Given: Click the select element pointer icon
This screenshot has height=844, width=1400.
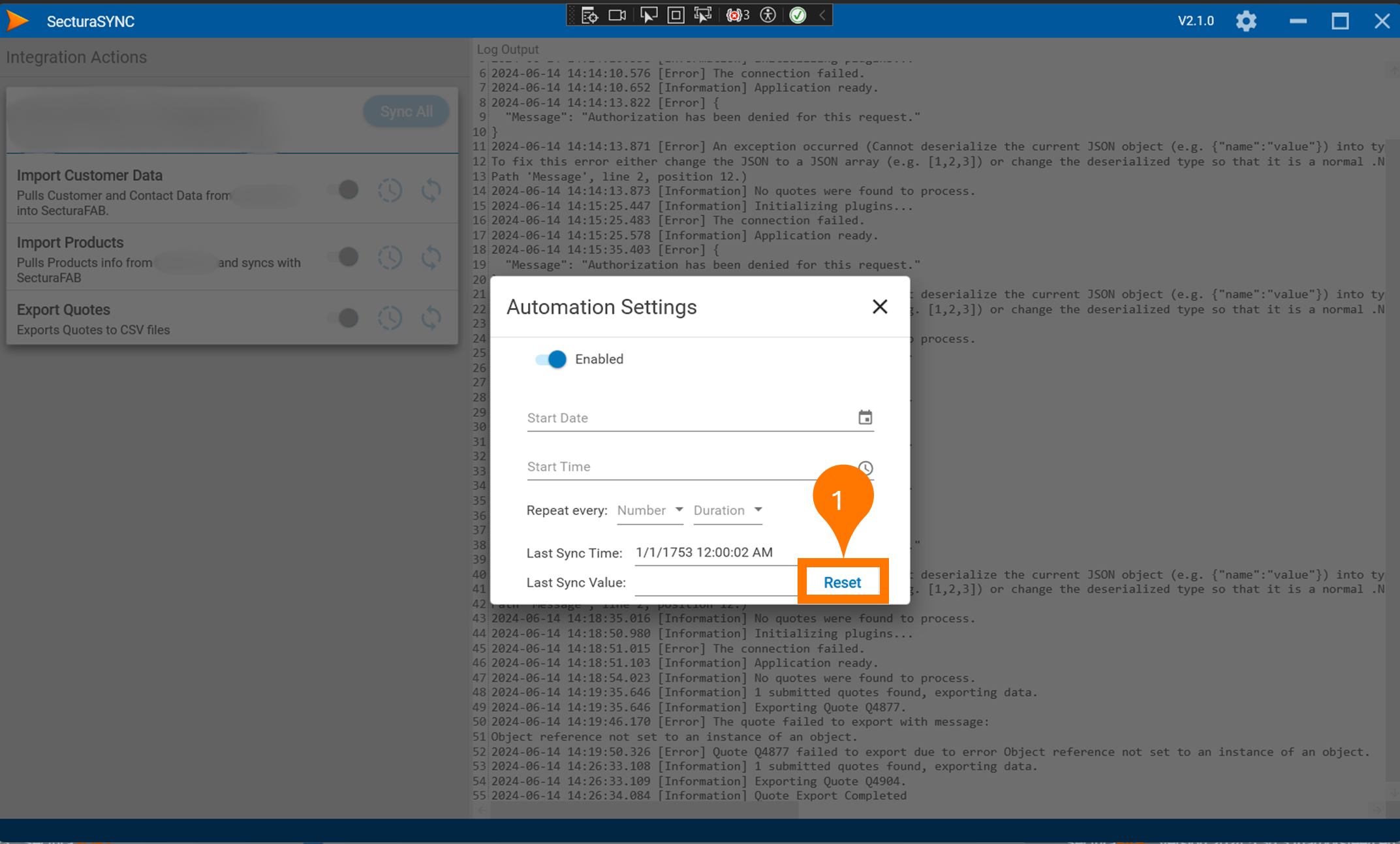Looking at the screenshot, I should [648, 15].
